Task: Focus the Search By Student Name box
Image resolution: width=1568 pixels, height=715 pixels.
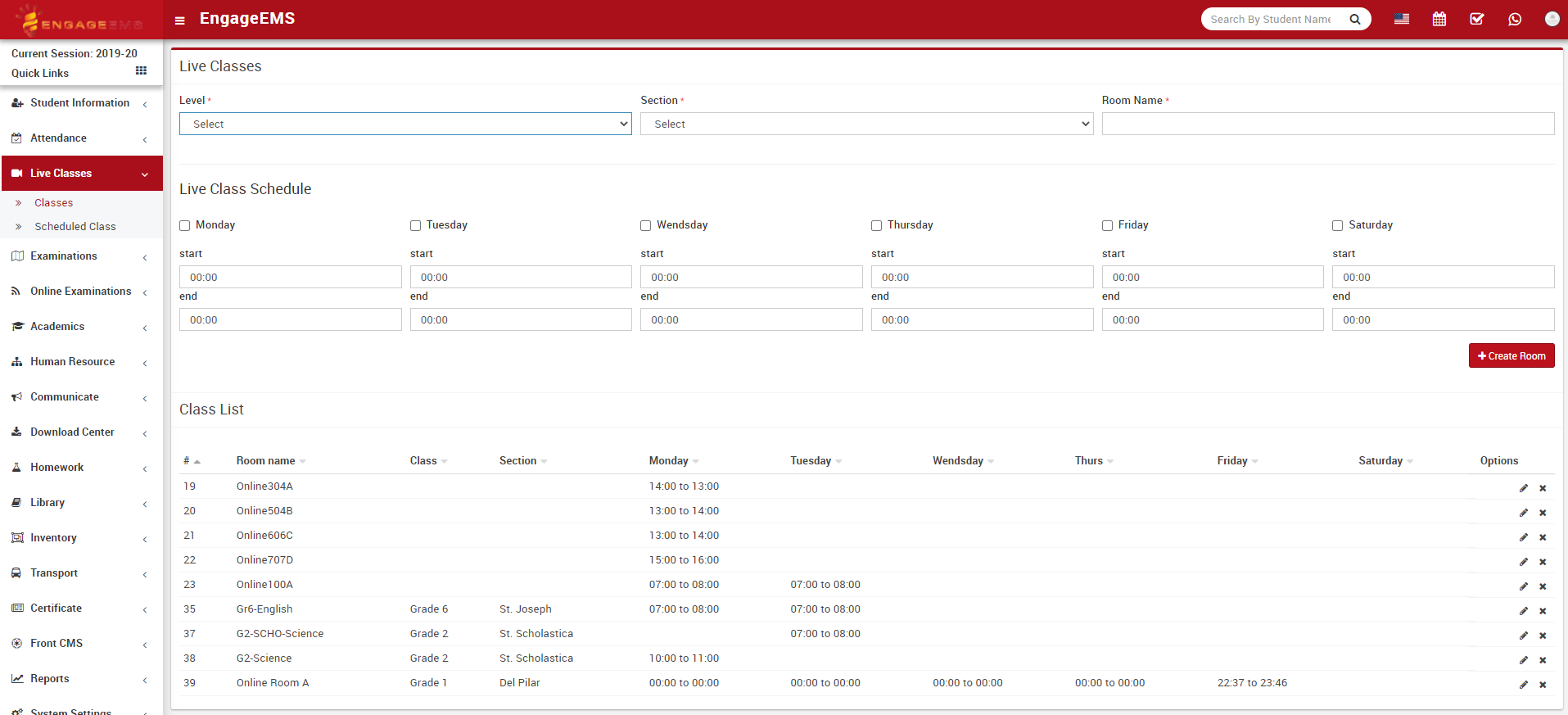Action: click(x=1271, y=19)
